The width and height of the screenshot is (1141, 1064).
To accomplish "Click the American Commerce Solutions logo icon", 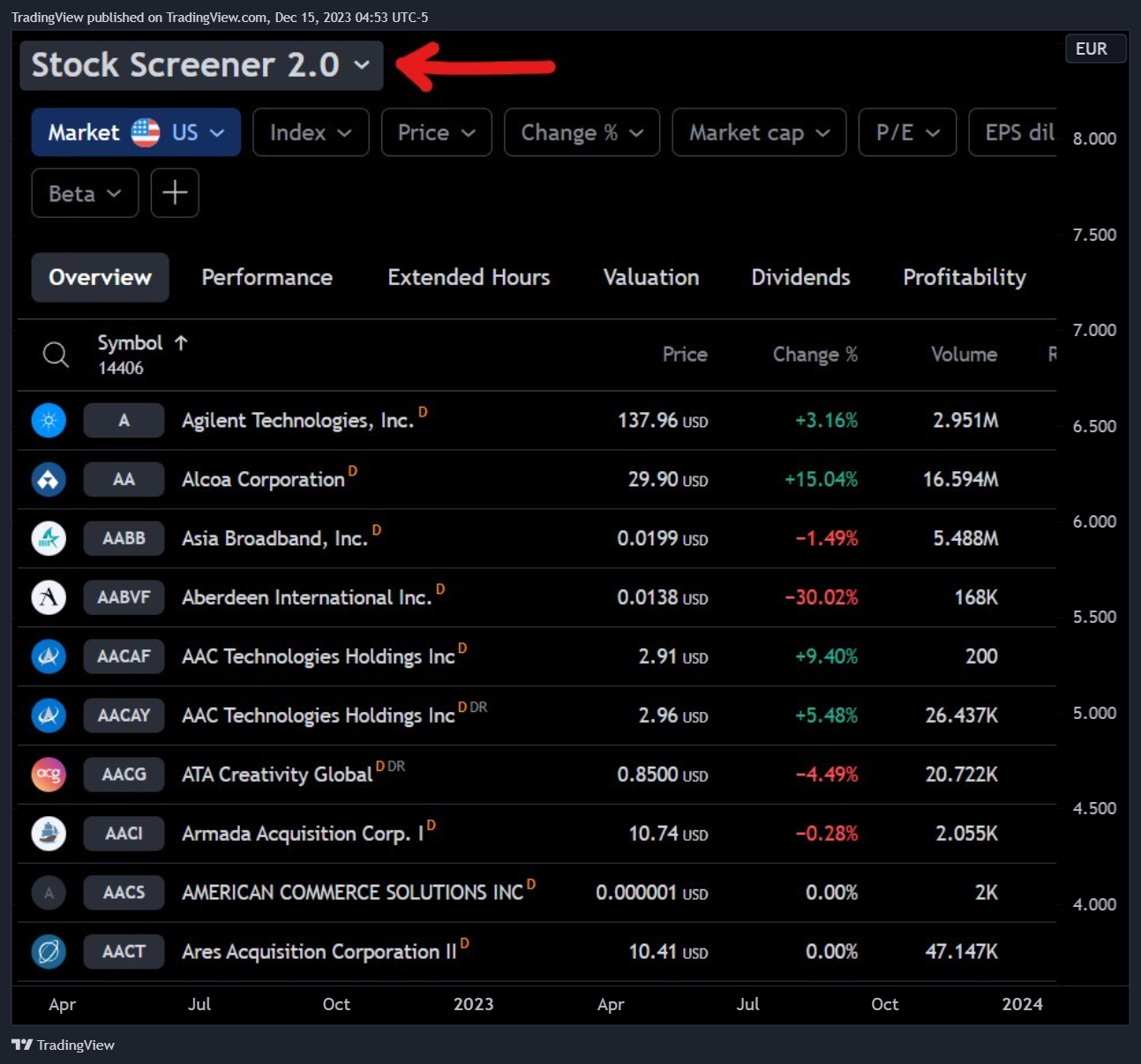I will (49, 893).
